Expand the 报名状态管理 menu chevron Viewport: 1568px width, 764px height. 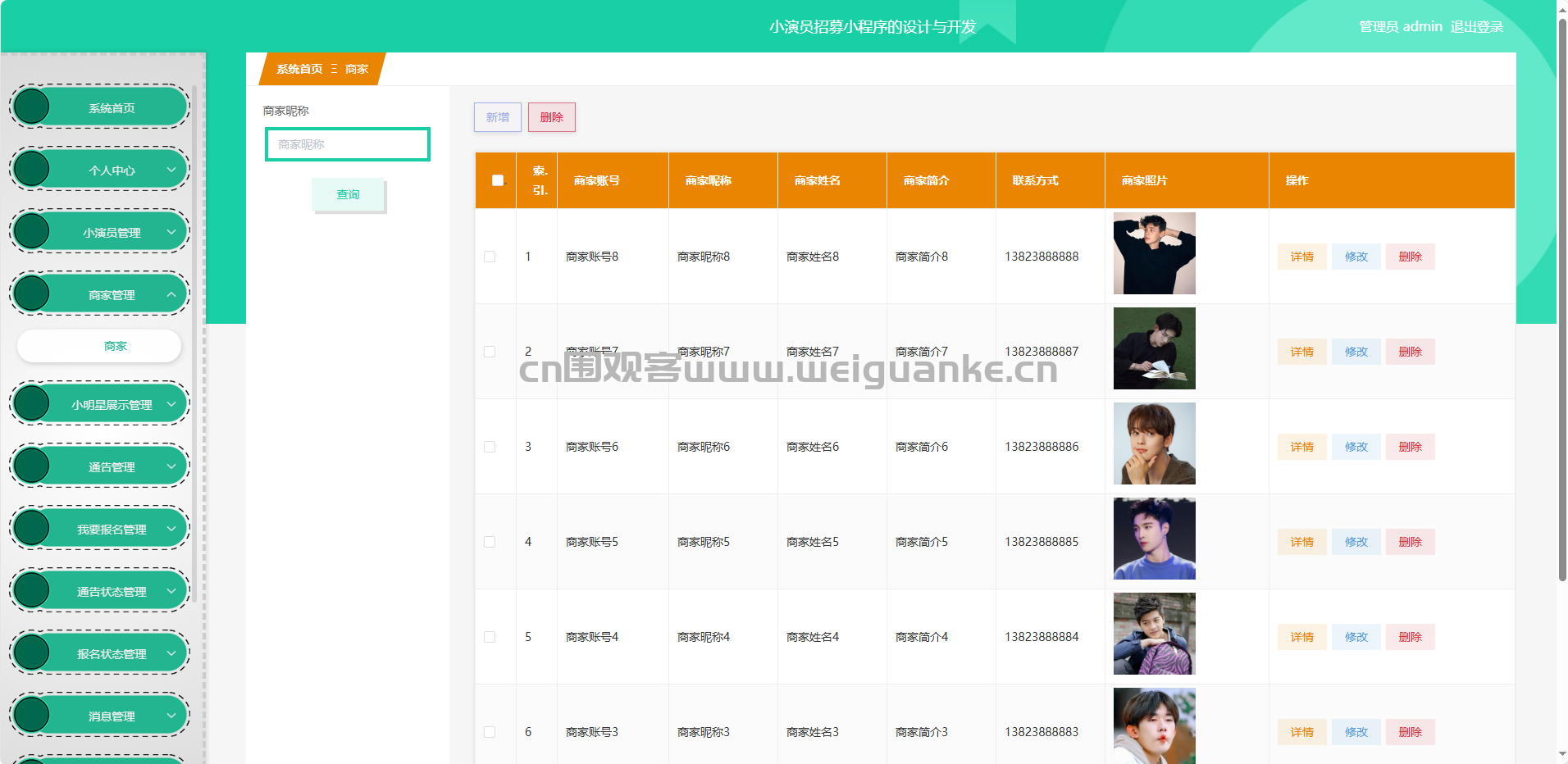[x=171, y=653]
